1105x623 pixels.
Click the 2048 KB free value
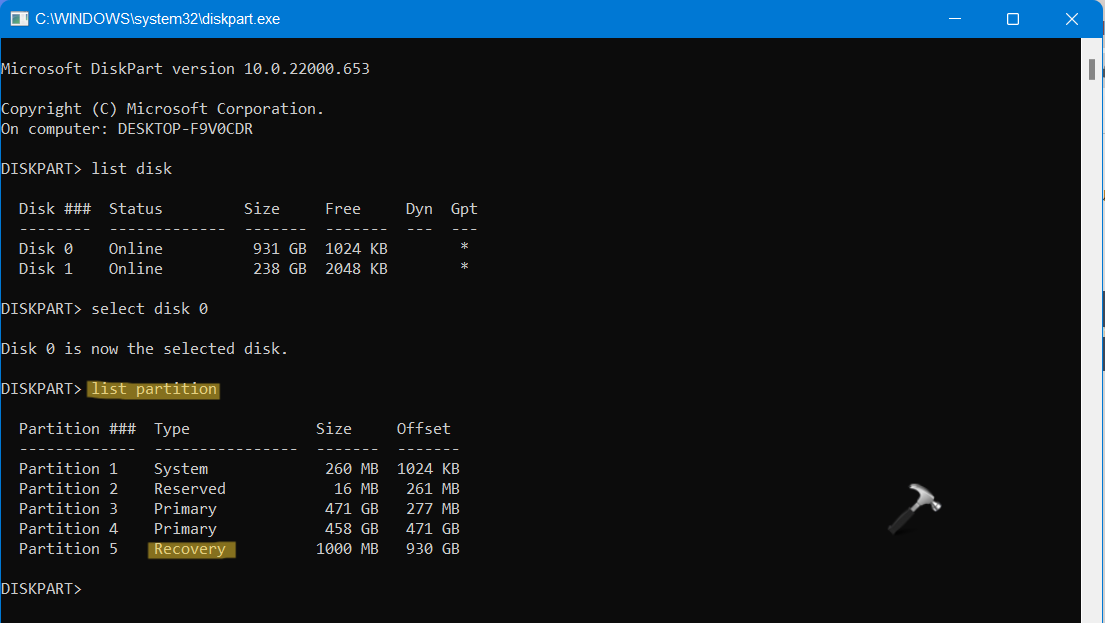coord(356,269)
